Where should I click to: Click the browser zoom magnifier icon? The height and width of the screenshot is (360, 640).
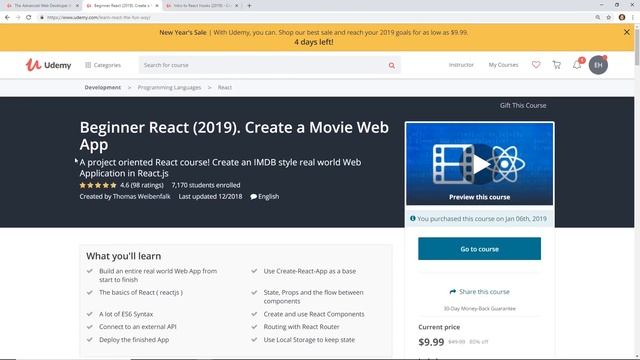pos(598,17)
